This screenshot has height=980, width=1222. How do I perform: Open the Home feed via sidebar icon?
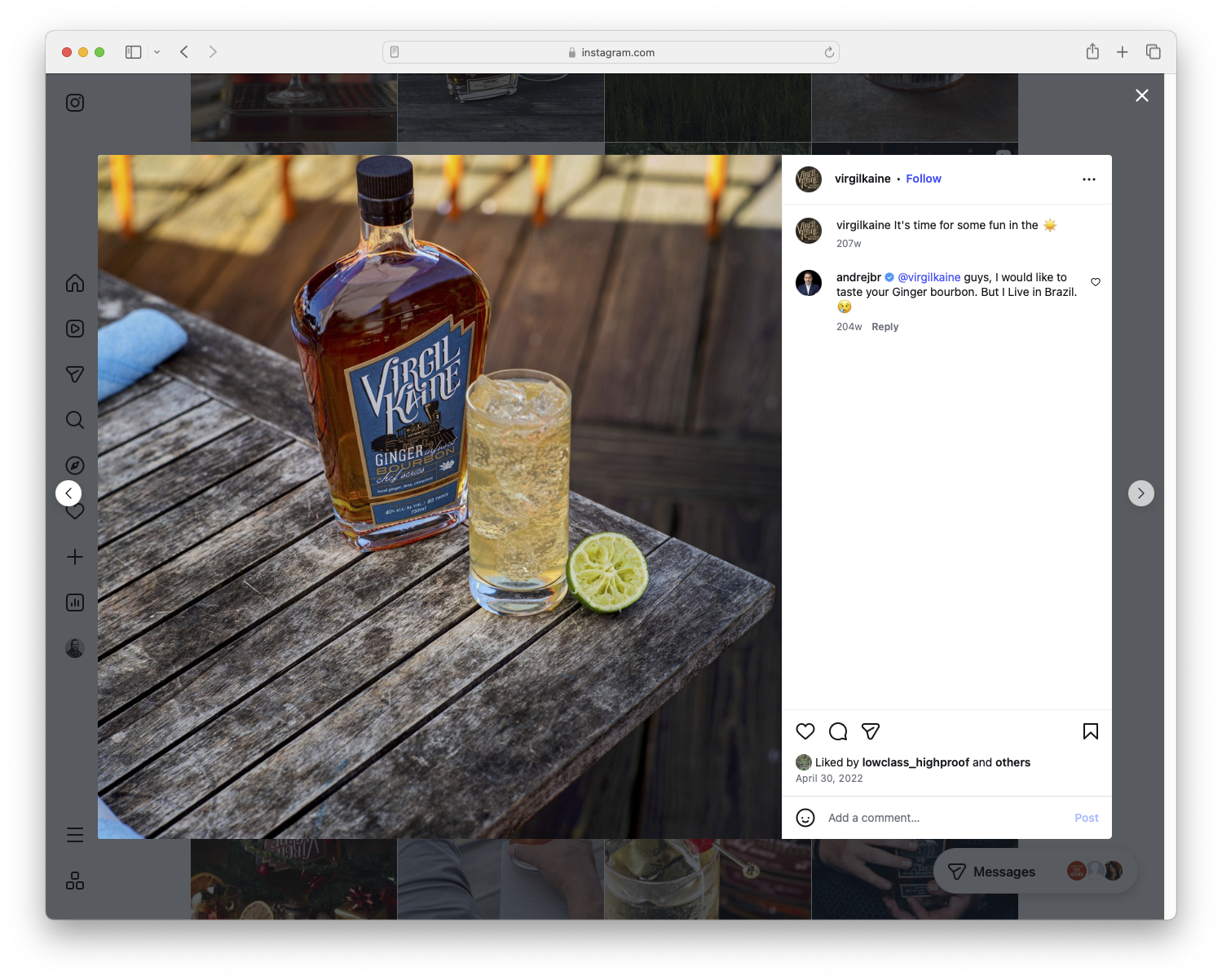coord(74,283)
